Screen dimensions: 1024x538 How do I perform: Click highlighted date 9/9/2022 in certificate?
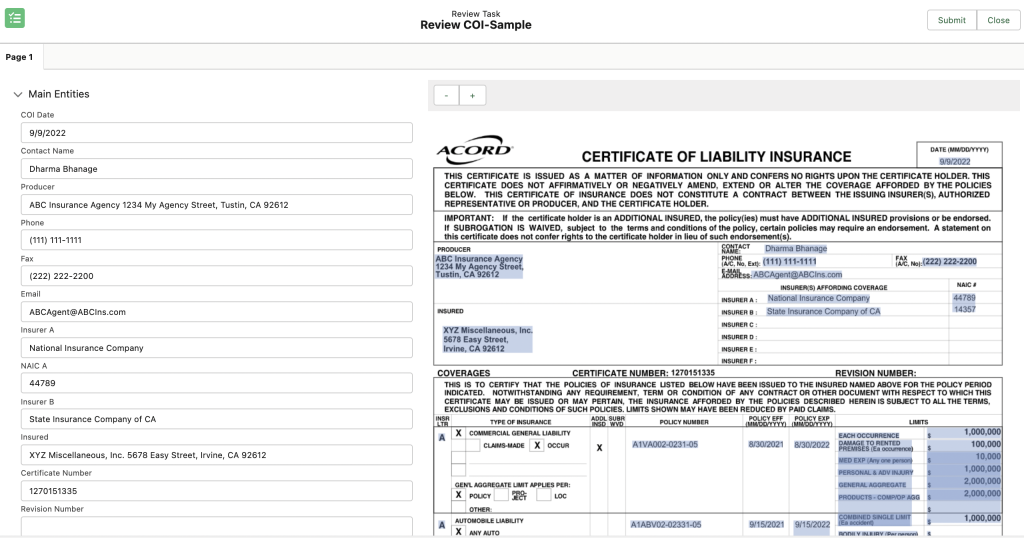point(955,161)
